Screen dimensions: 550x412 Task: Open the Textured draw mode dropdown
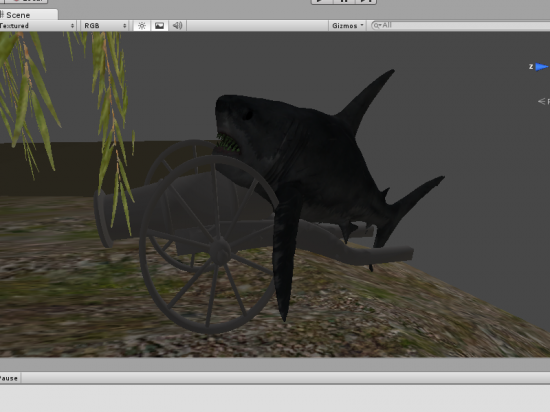coord(37,26)
